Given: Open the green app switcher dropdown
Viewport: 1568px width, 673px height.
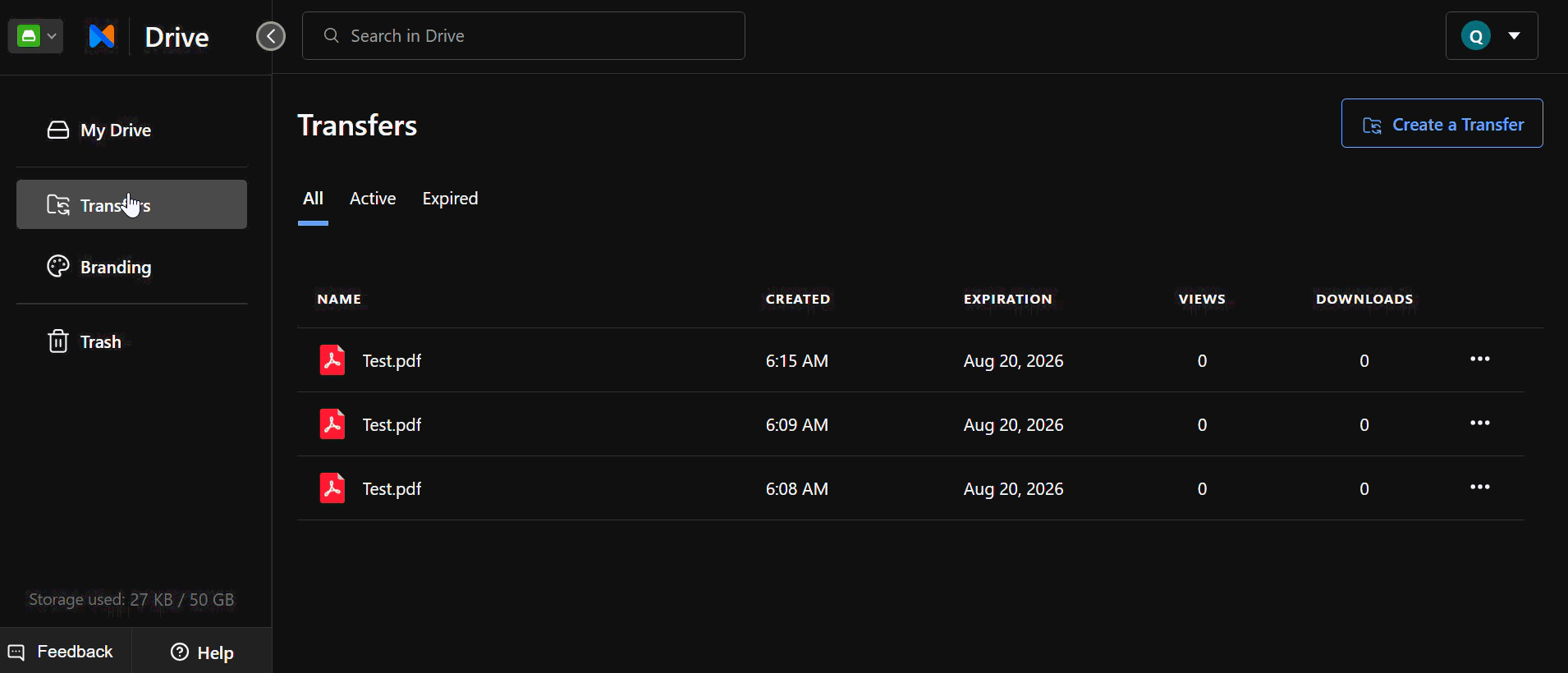Looking at the screenshot, I should tap(35, 36).
